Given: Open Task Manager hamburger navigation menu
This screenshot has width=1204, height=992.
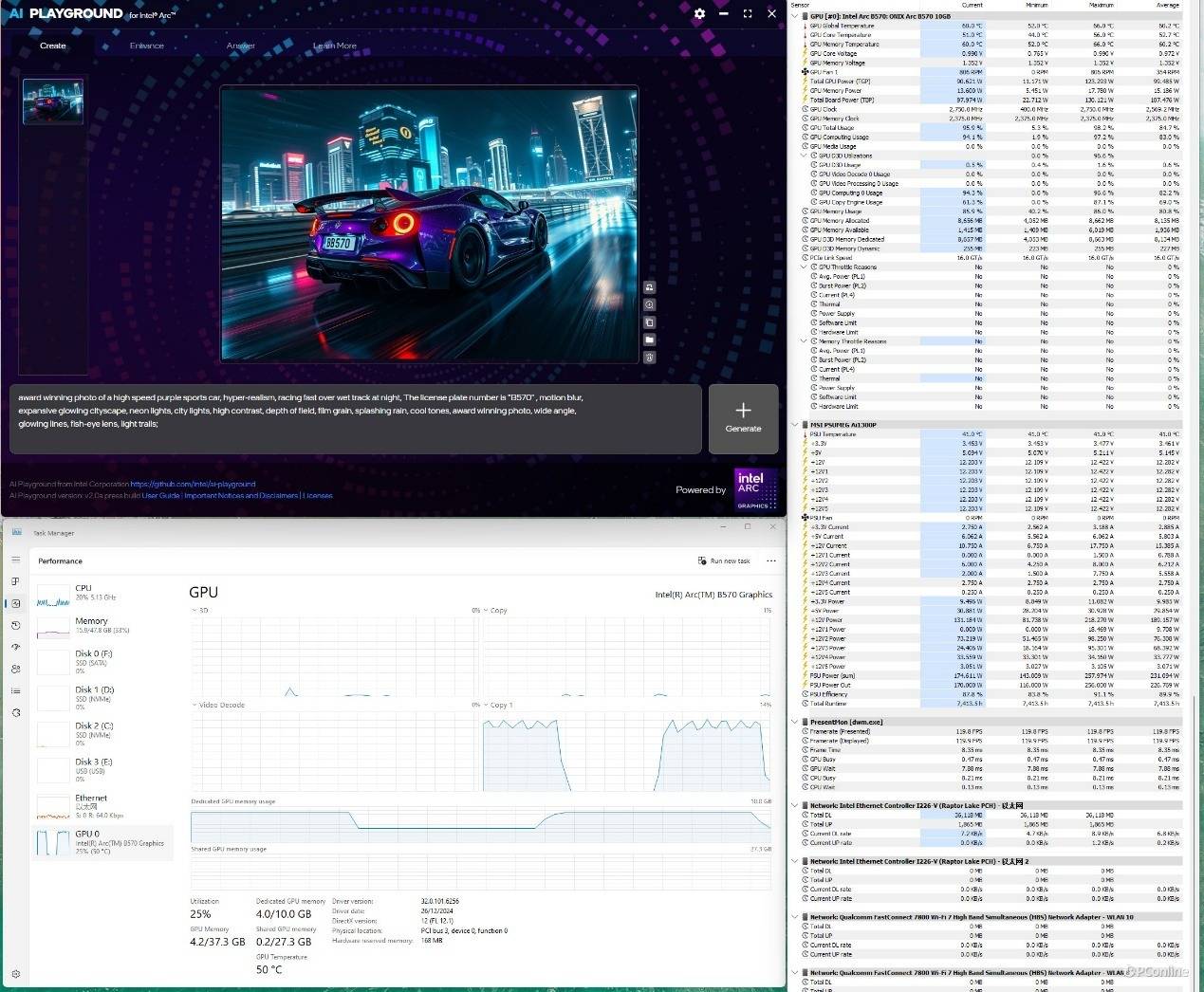Looking at the screenshot, I should [16, 560].
